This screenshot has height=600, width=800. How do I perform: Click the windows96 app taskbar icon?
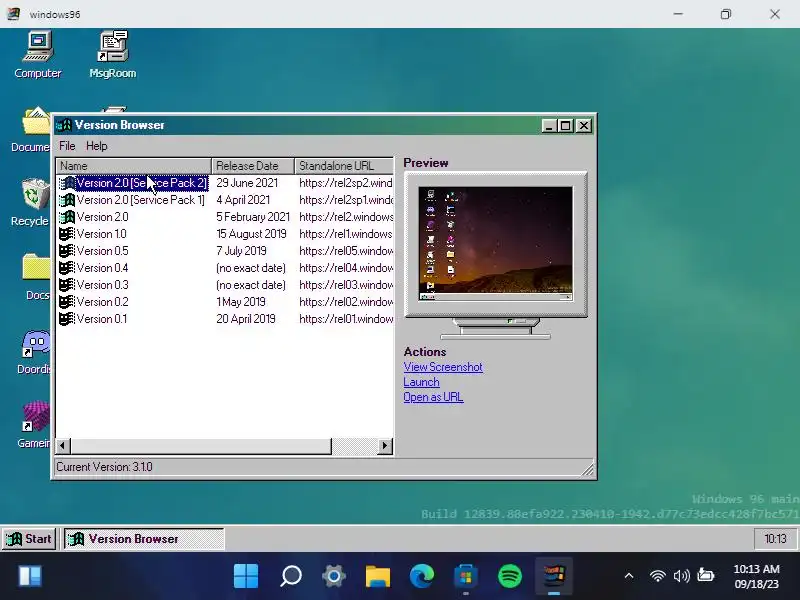tap(554, 576)
